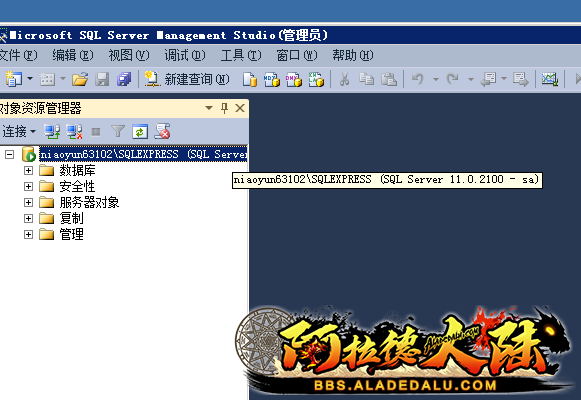Click the Open File folder icon
This screenshot has width=581, height=400.
[80, 79]
